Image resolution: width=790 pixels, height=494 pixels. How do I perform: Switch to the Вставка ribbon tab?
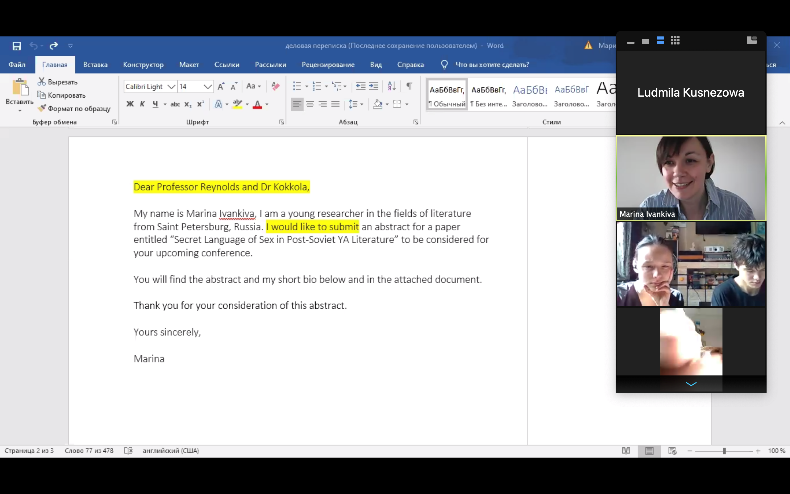tap(95, 65)
